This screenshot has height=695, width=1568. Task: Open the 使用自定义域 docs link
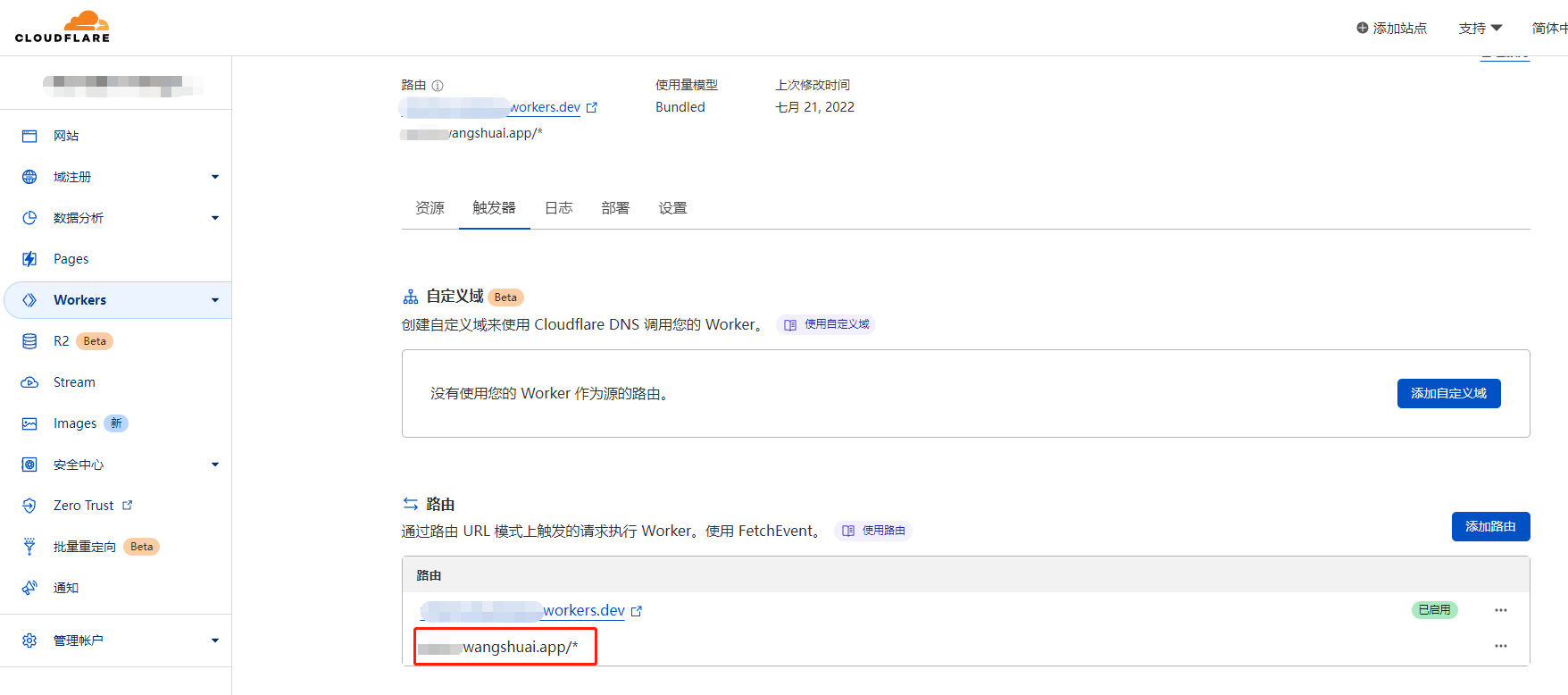826,324
